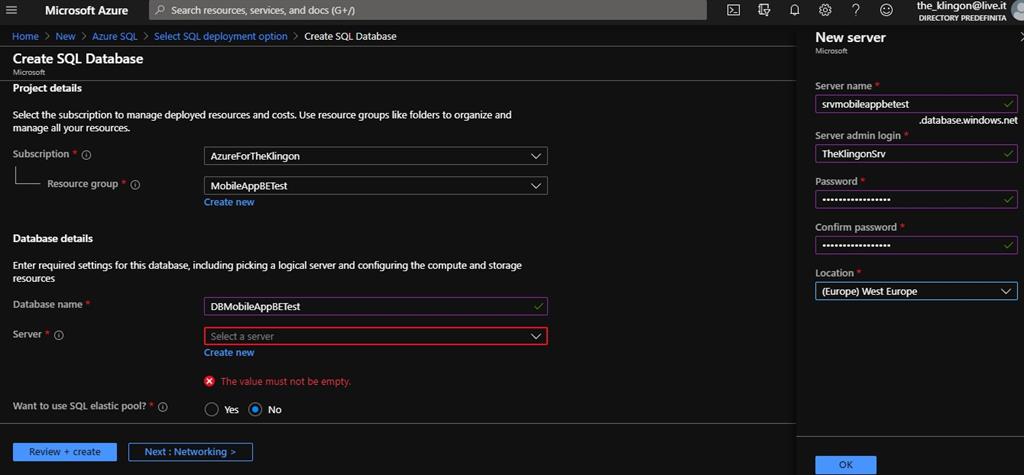This screenshot has width=1024, height=475.
Task: Click the red error icon under Server
Action: tap(210, 381)
